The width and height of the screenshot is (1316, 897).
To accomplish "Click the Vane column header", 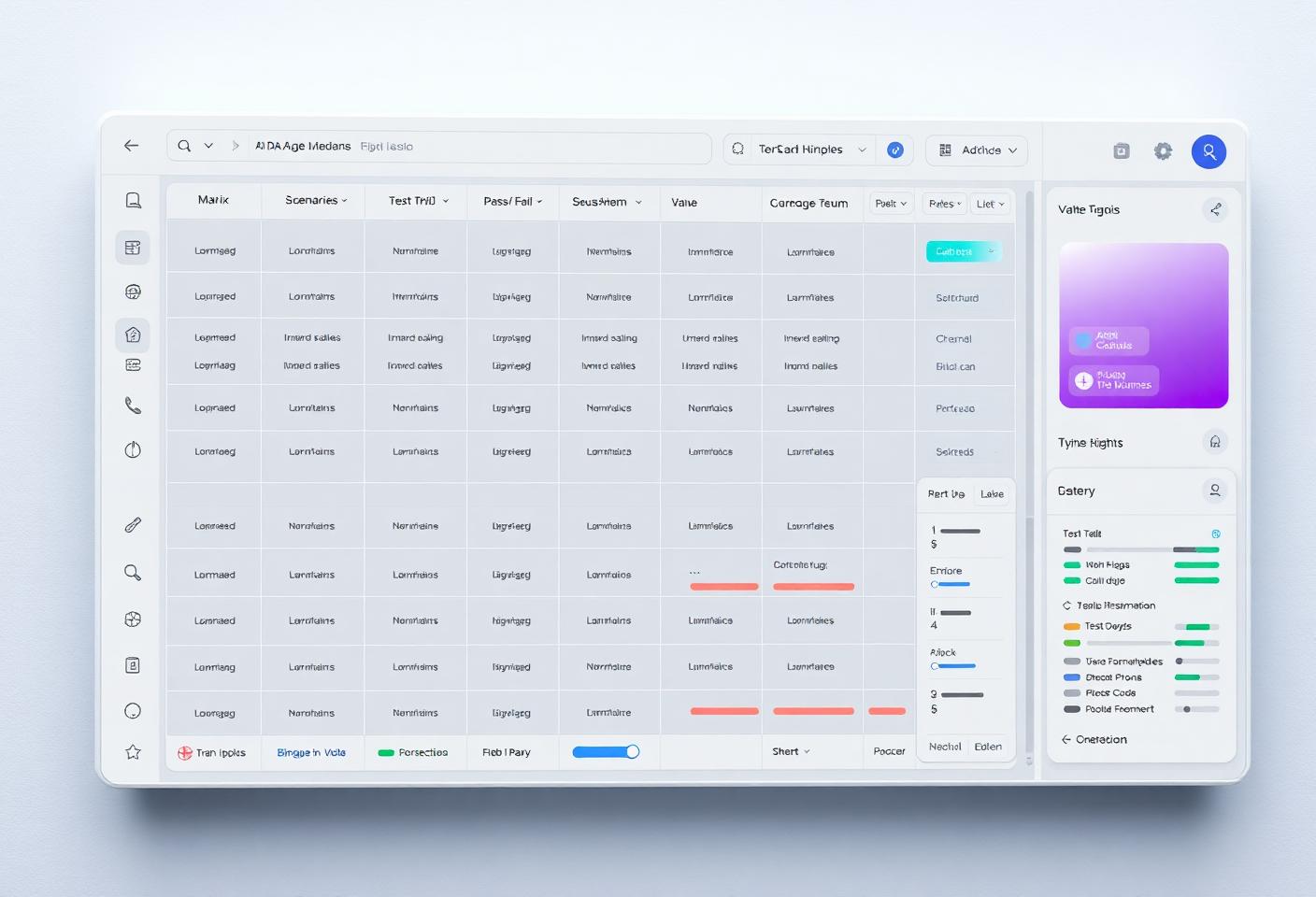I will (x=684, y=202).
